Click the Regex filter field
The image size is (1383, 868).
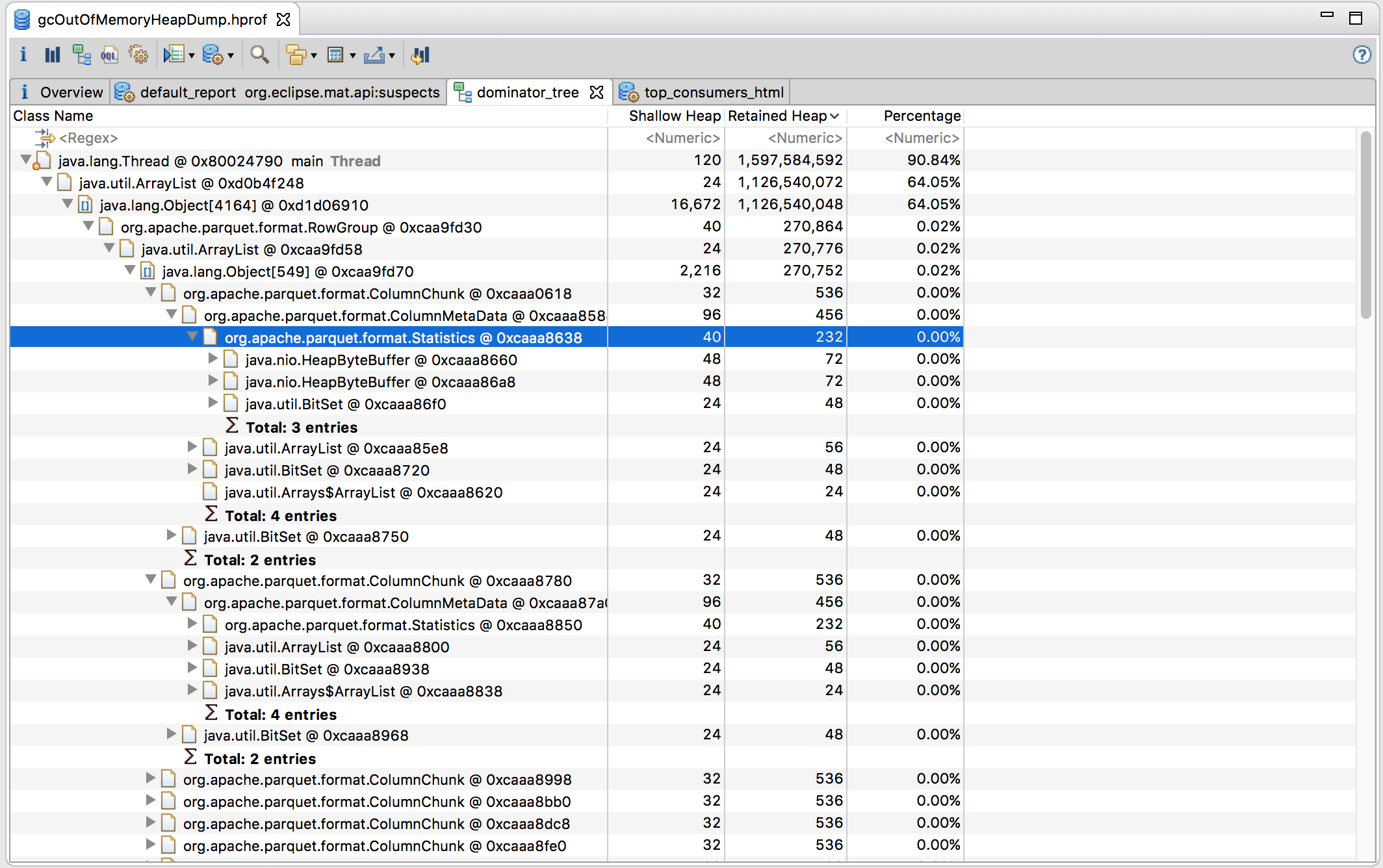[x=309, y=138]
